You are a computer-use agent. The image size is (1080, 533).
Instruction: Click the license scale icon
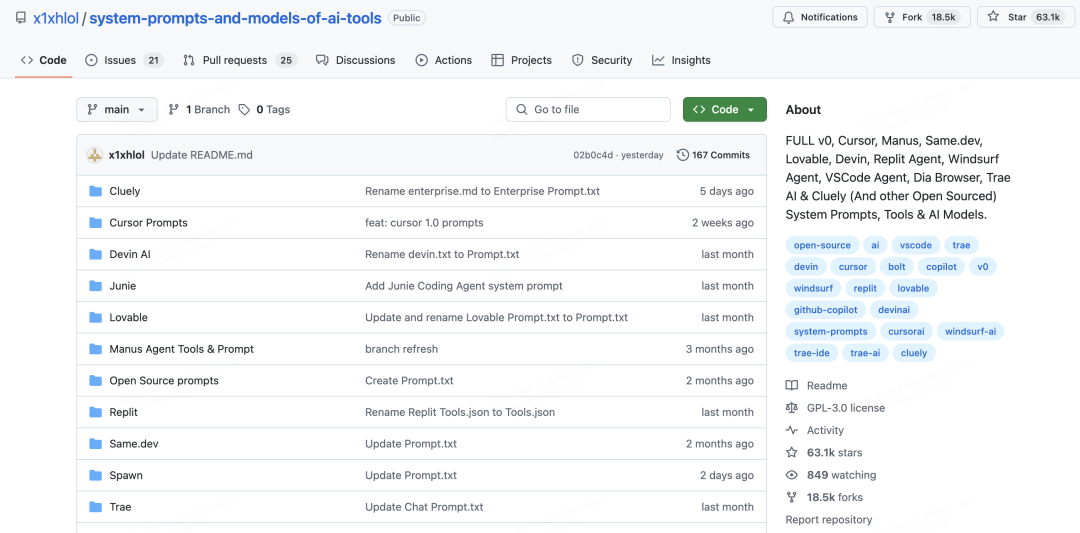coord(792,408)
